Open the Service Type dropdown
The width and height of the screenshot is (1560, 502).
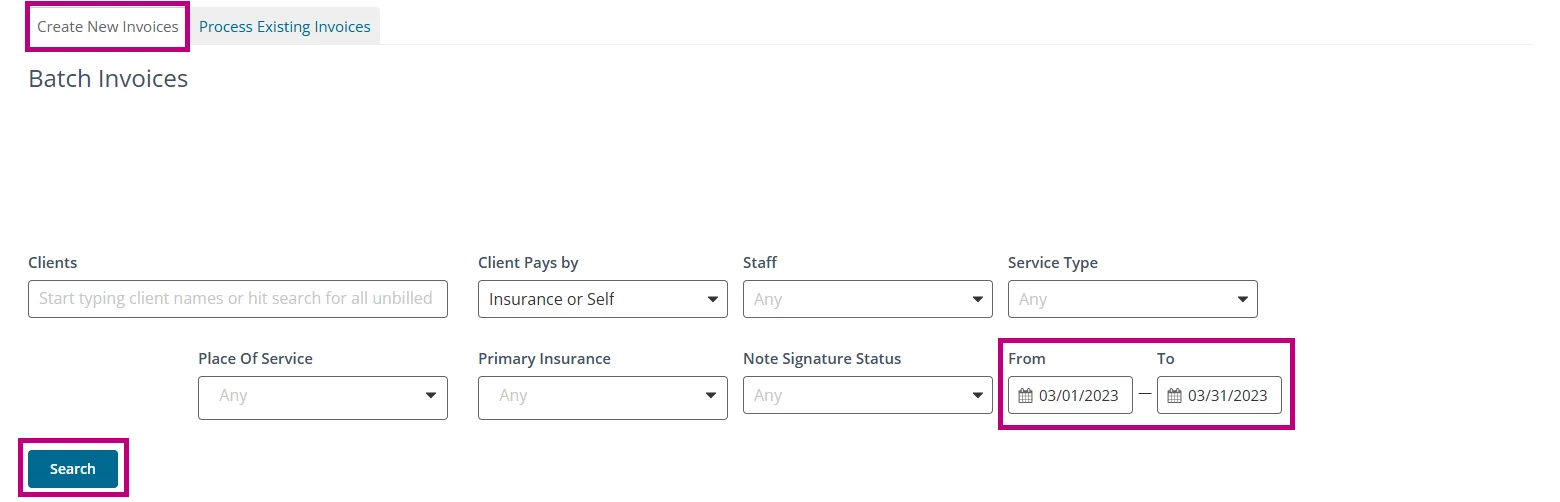click(1132, 299)
